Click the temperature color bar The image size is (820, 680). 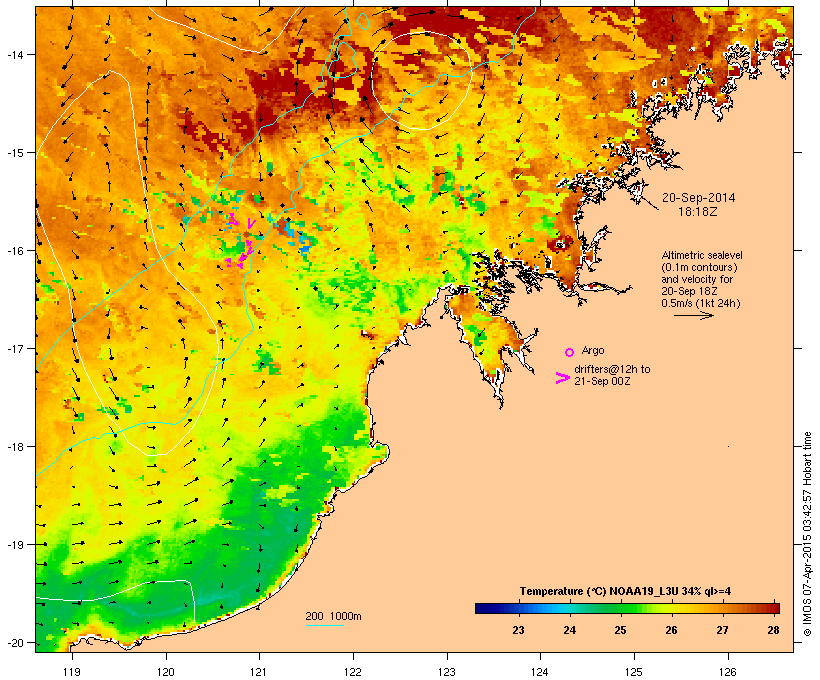click(x=628, y=608)
